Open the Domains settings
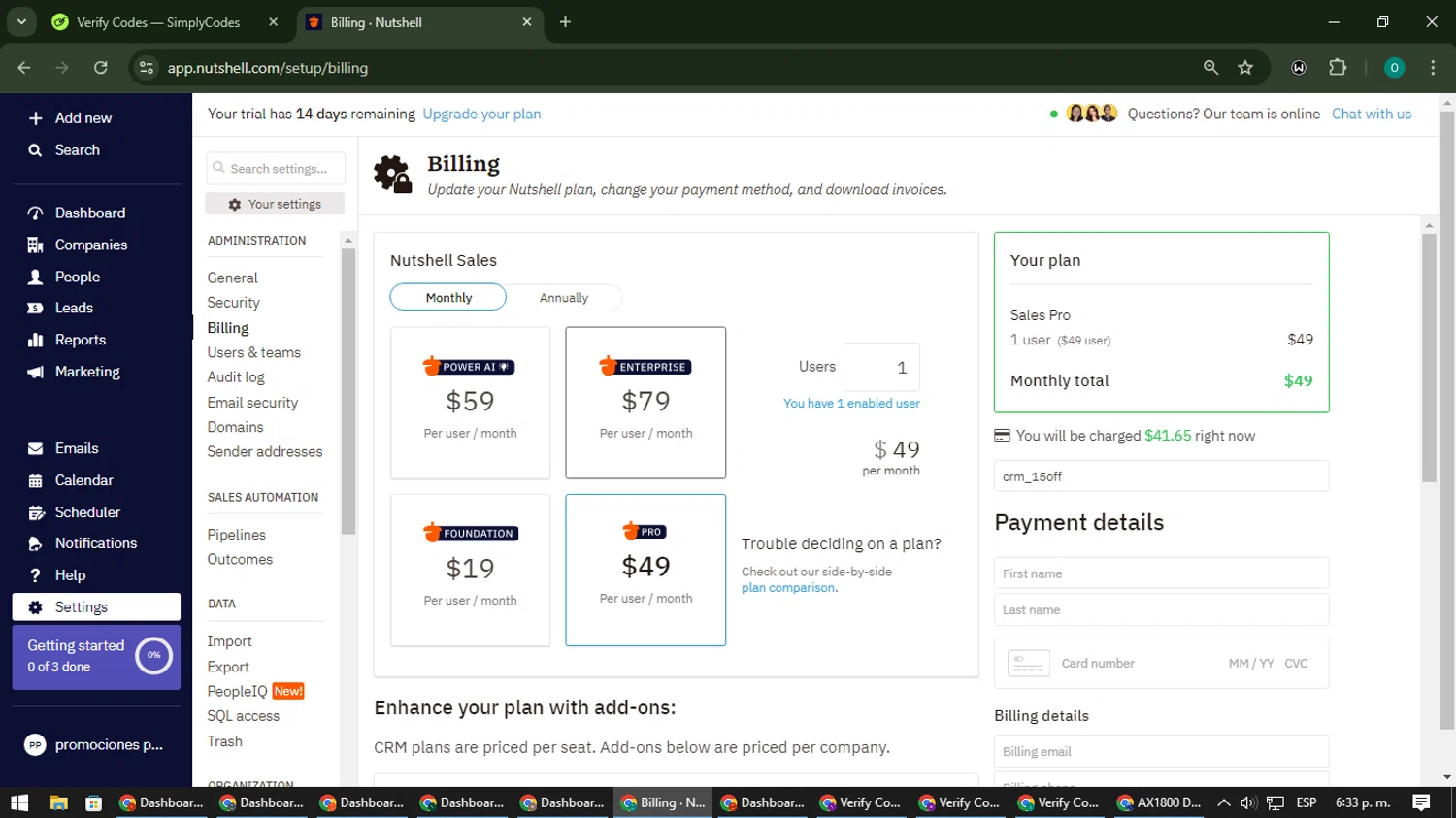This screenshot has height=818, width=1456. [235, 427]
